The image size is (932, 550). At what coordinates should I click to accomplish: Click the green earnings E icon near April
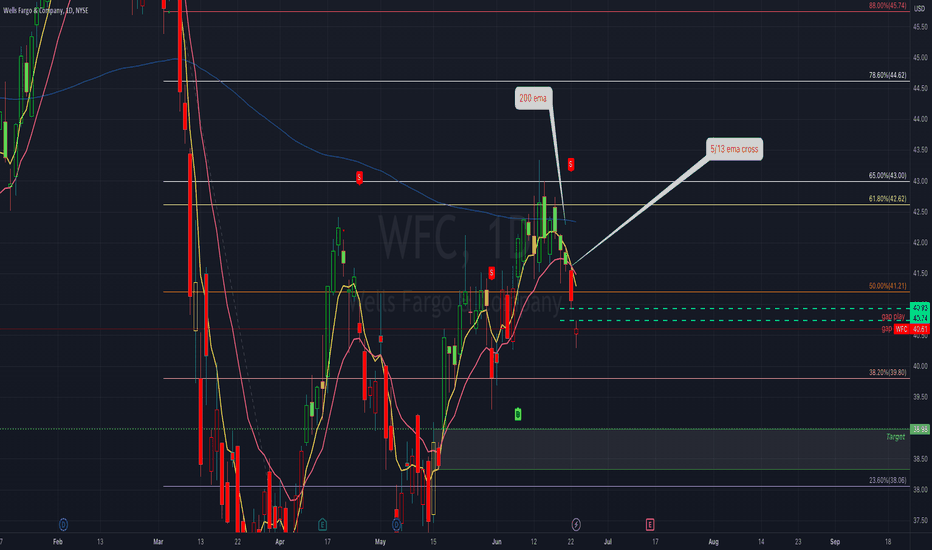pos(322,524)
